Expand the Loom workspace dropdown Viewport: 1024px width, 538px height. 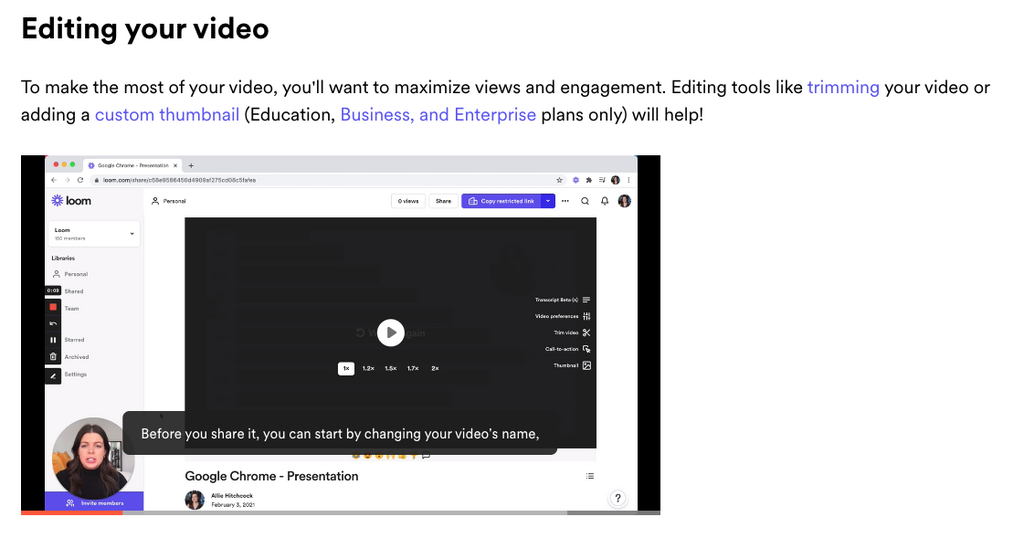click(132, 234)
